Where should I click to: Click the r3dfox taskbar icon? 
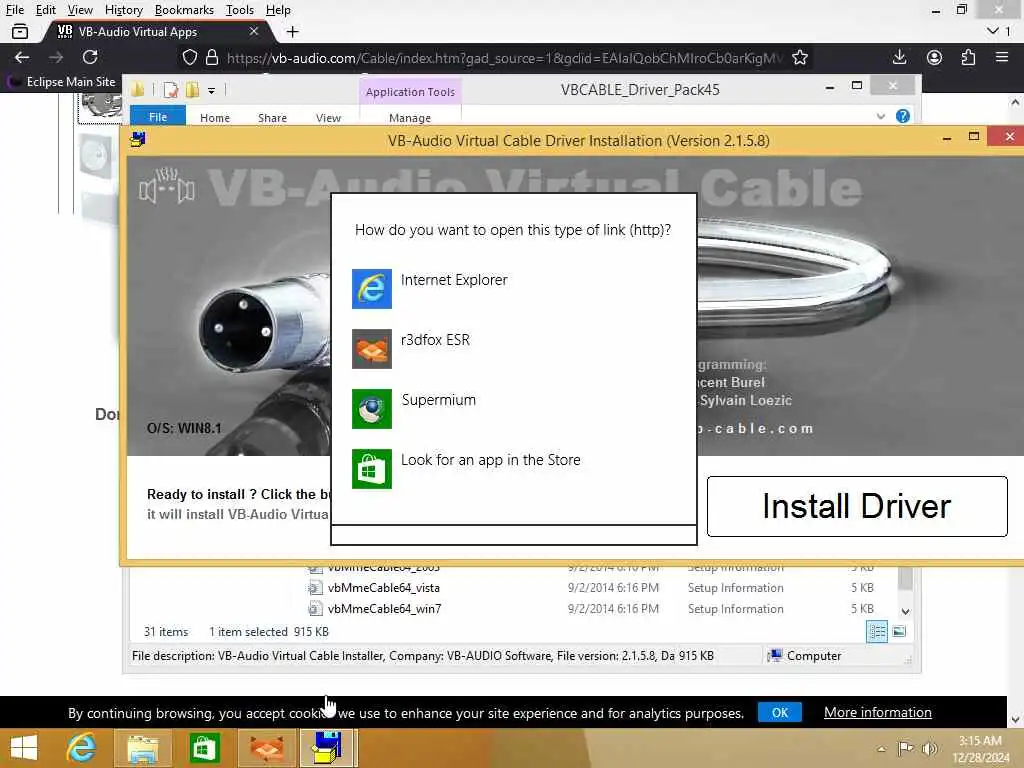click(266, 748)
